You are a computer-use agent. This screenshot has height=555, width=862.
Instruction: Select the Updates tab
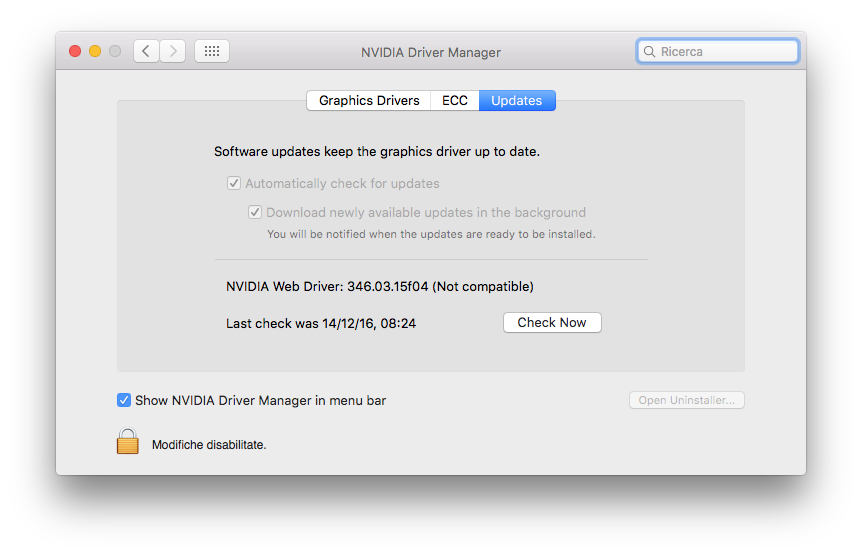click(517, 101)
